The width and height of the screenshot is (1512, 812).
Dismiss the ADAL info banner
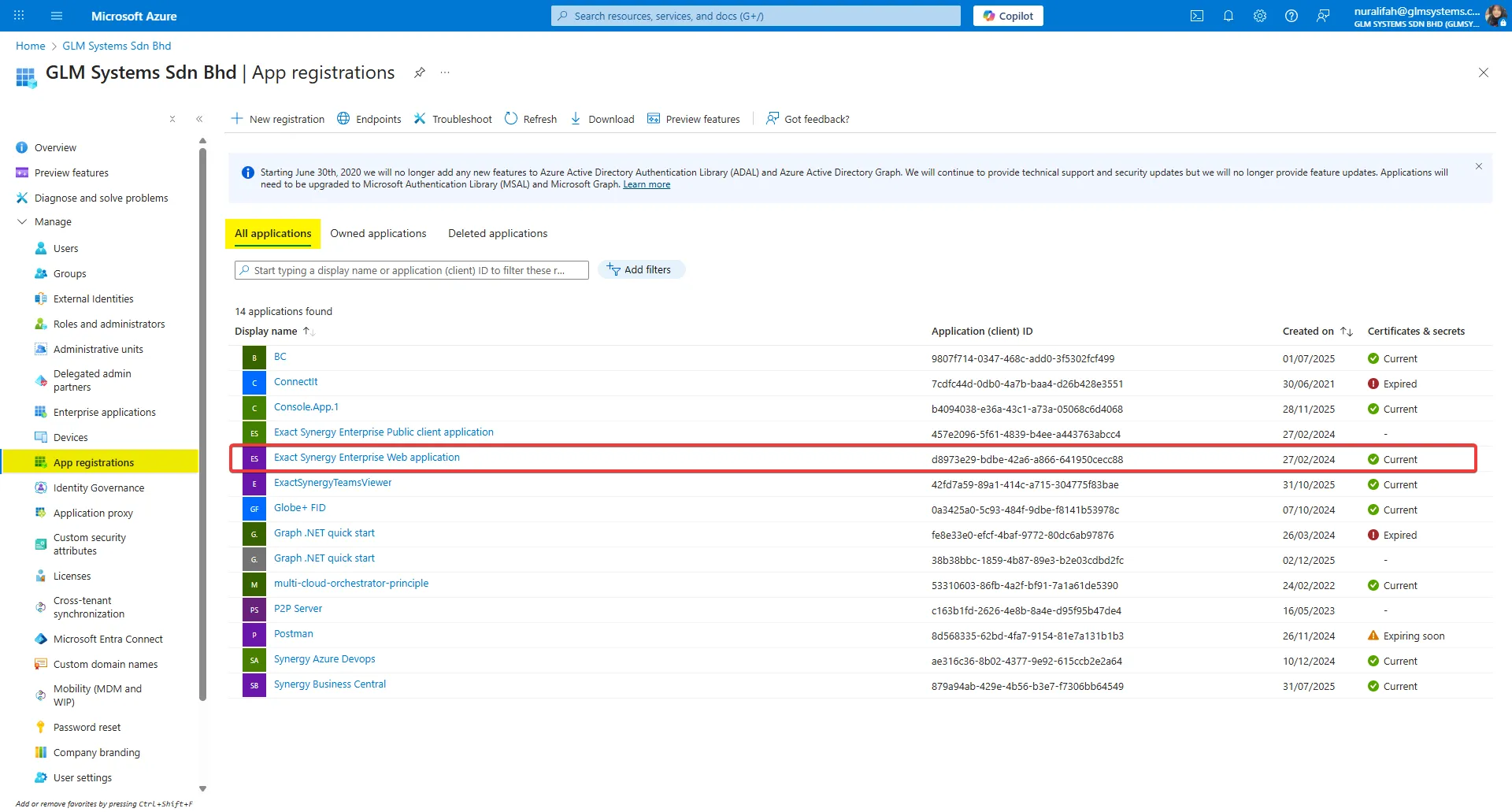[1478, 166]
